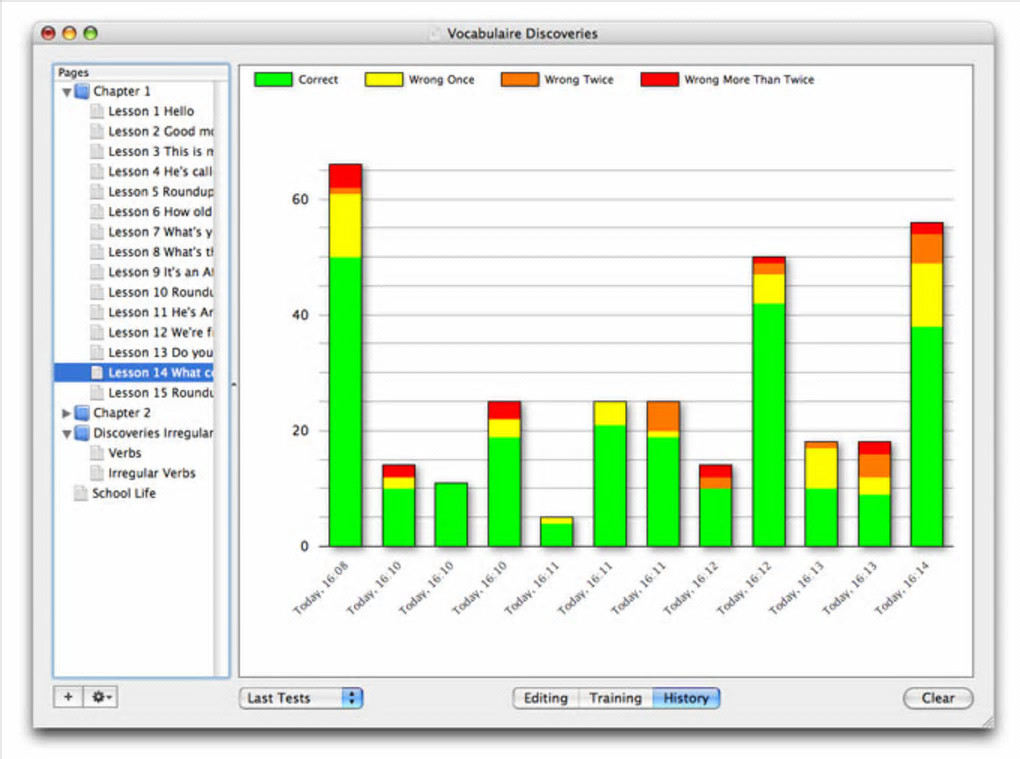Click the Lesson 3 page icon
The image size is (1020, 759).
(x=97, y=152)
